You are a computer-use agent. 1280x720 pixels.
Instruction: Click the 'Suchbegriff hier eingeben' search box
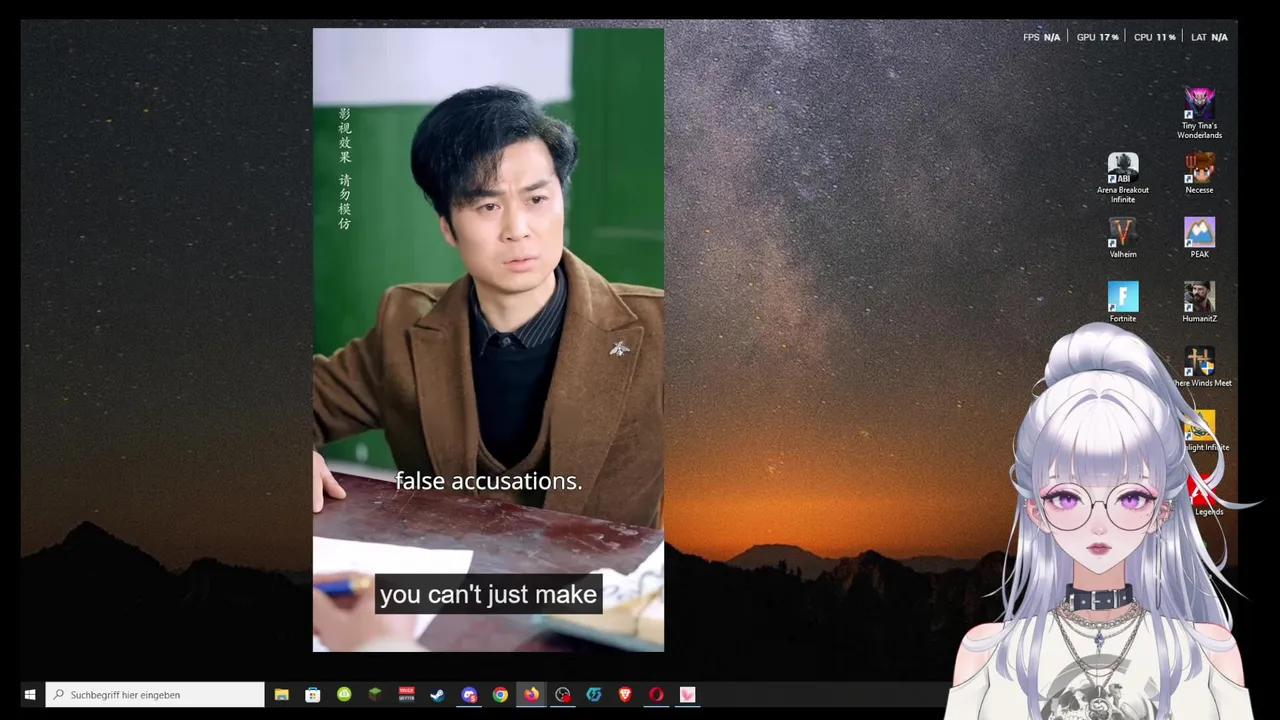tap(155, 695)
